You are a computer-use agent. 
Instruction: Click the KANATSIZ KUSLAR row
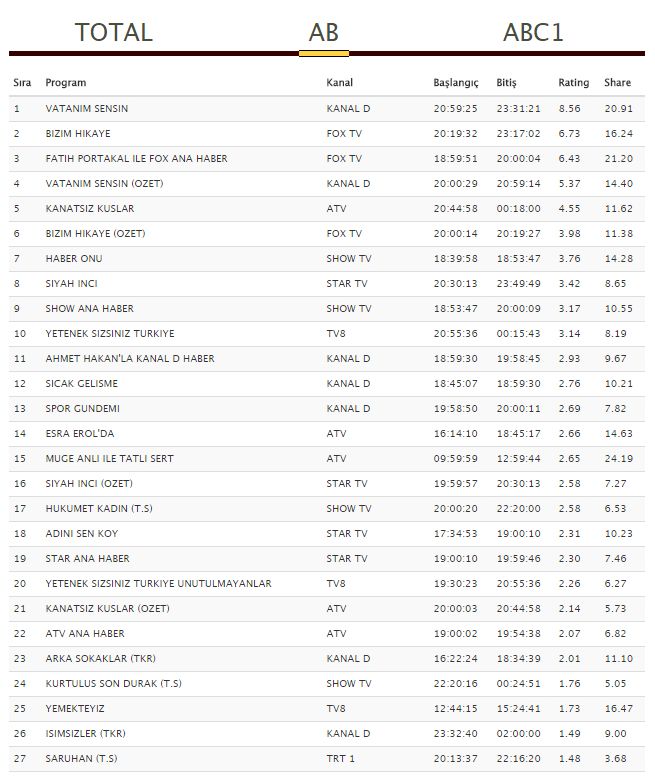tap(90, 208)
